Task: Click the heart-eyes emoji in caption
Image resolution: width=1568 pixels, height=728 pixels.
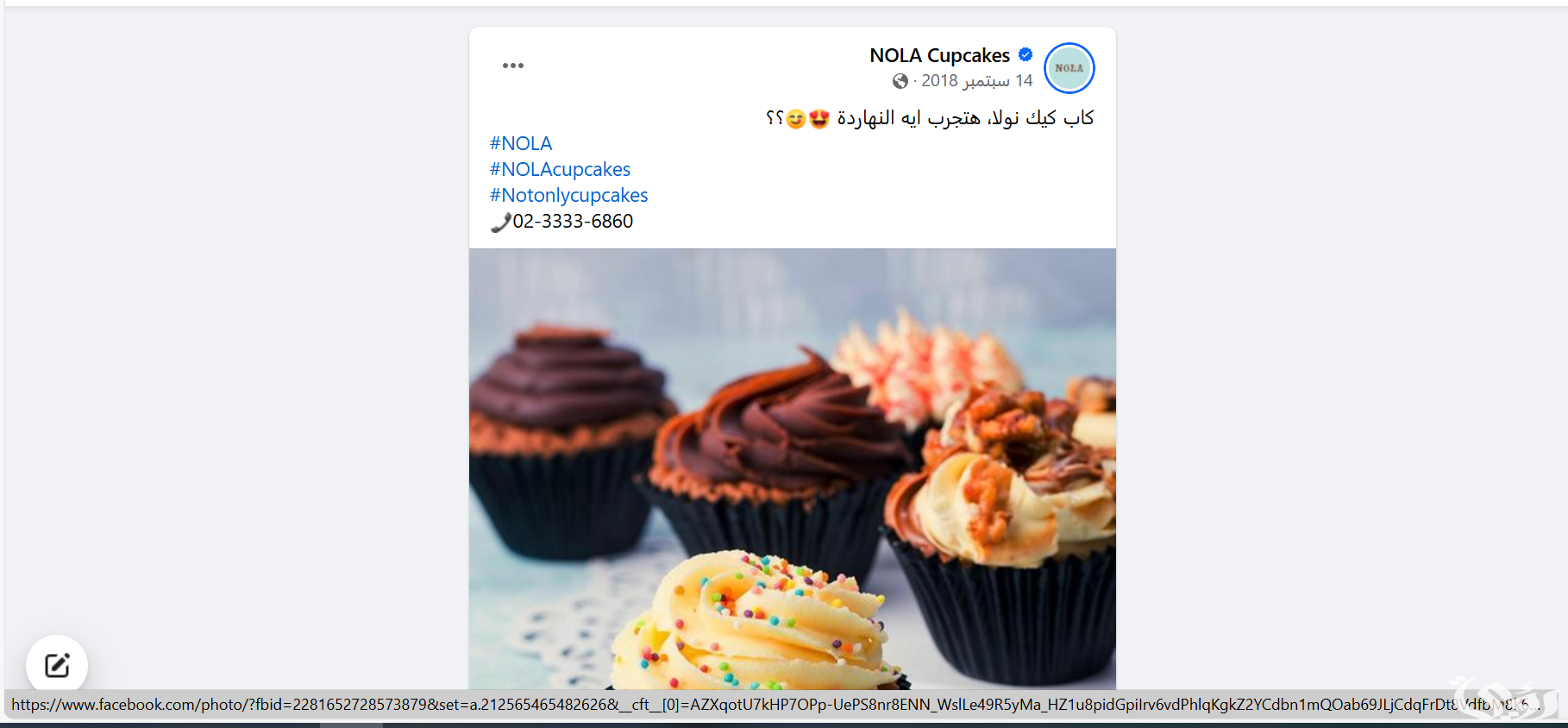Action: pos(819,118)
